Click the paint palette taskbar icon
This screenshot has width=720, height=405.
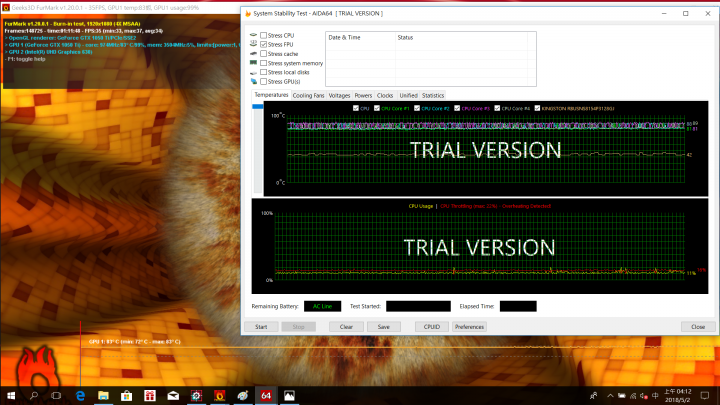242,395
